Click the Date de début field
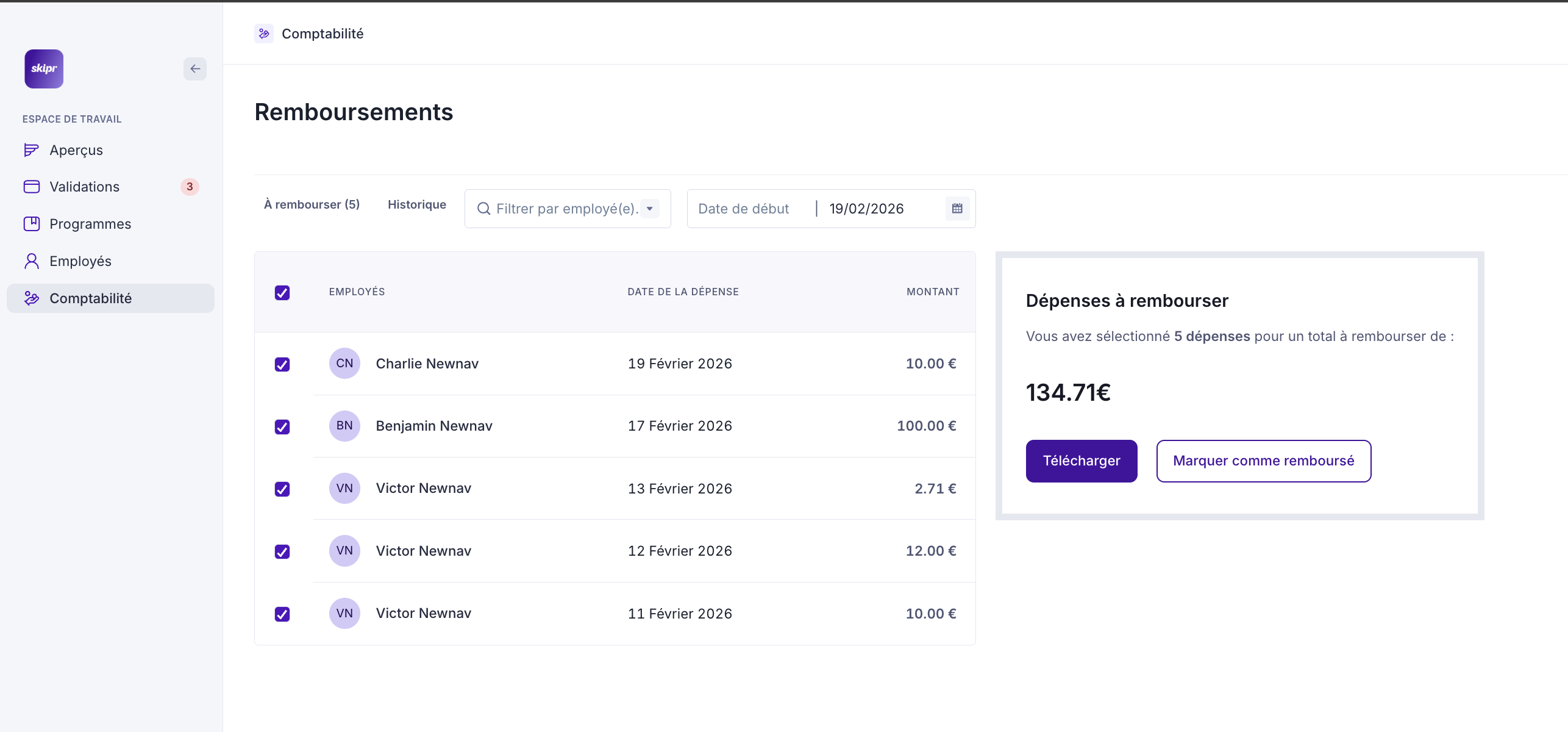 [744, 209]
